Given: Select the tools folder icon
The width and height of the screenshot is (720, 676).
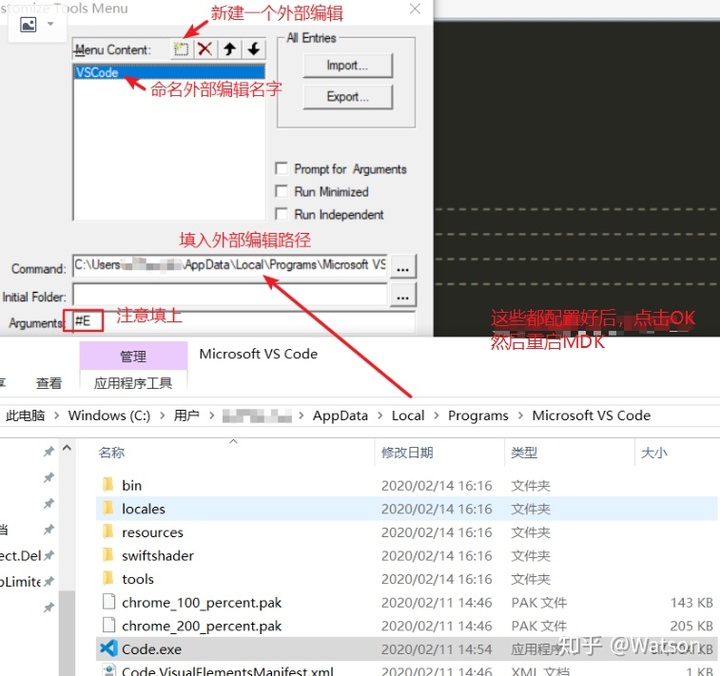Looking at the screenshot, I should [x=108, y=578].
